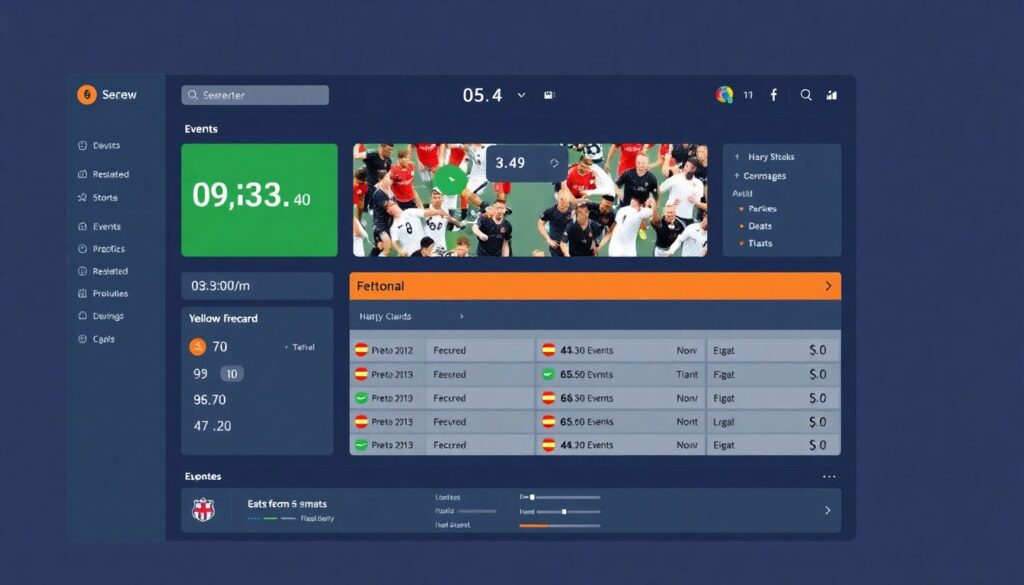1024x585 pixels.
Task: Click the orange icon beside 70
Action: point(197,347)
